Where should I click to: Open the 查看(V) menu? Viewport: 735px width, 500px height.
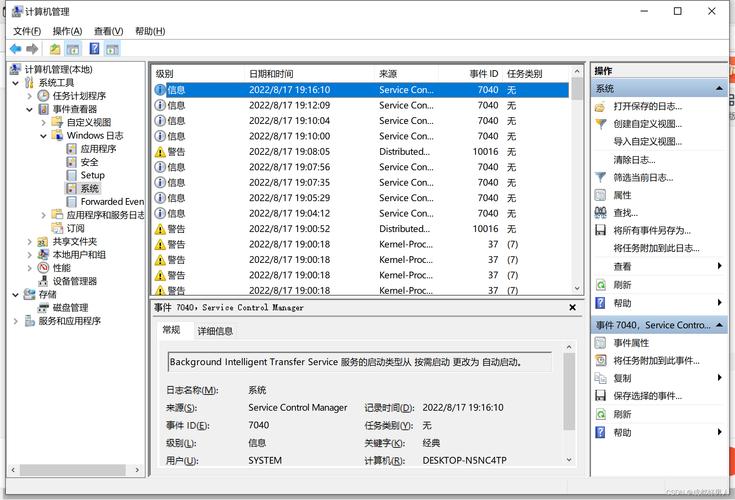pos(108,31)
